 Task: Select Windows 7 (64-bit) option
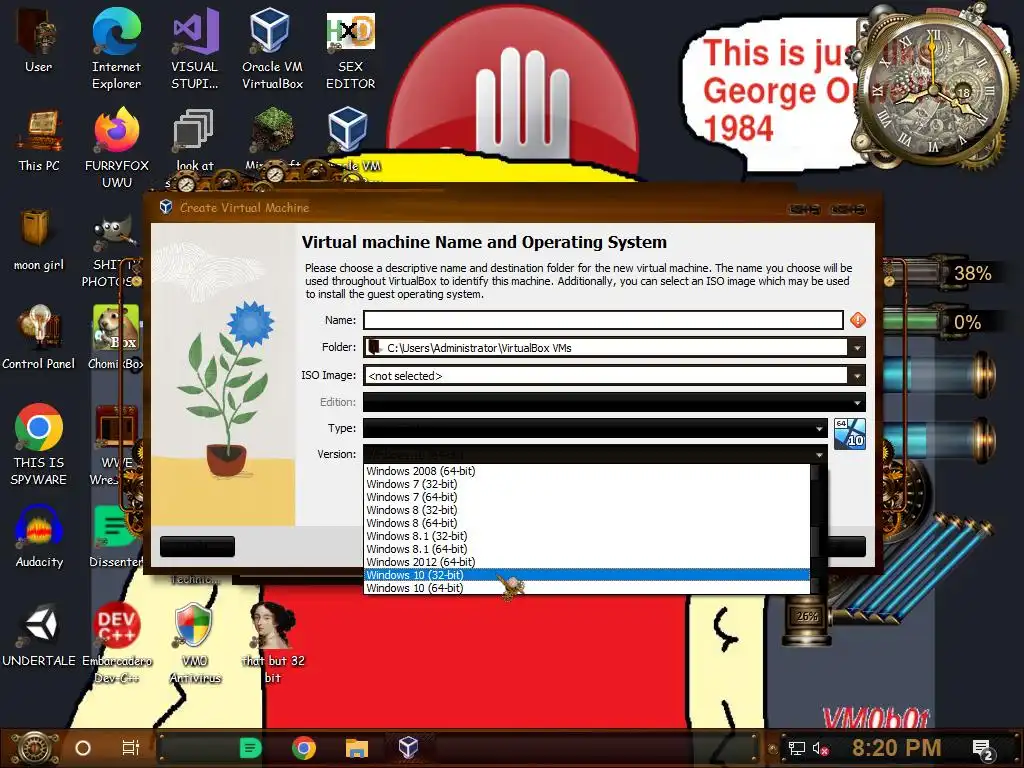587,497
